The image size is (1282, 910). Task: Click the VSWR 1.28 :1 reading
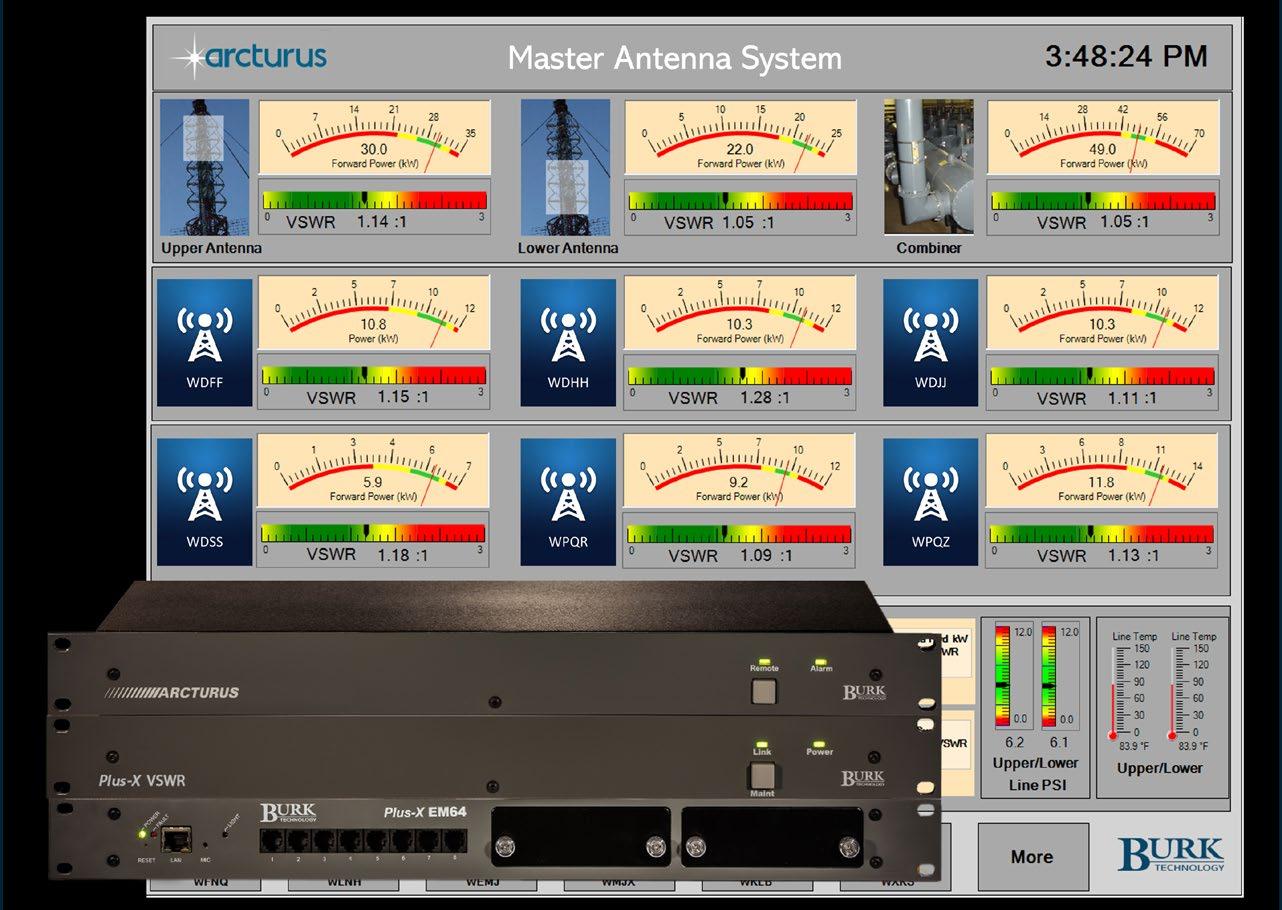tap(729, 398)
